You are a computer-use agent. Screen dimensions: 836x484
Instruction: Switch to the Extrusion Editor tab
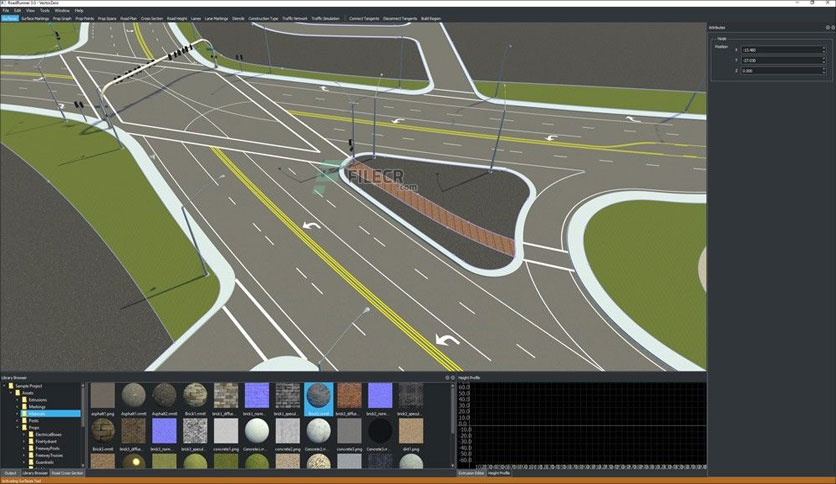471,473
